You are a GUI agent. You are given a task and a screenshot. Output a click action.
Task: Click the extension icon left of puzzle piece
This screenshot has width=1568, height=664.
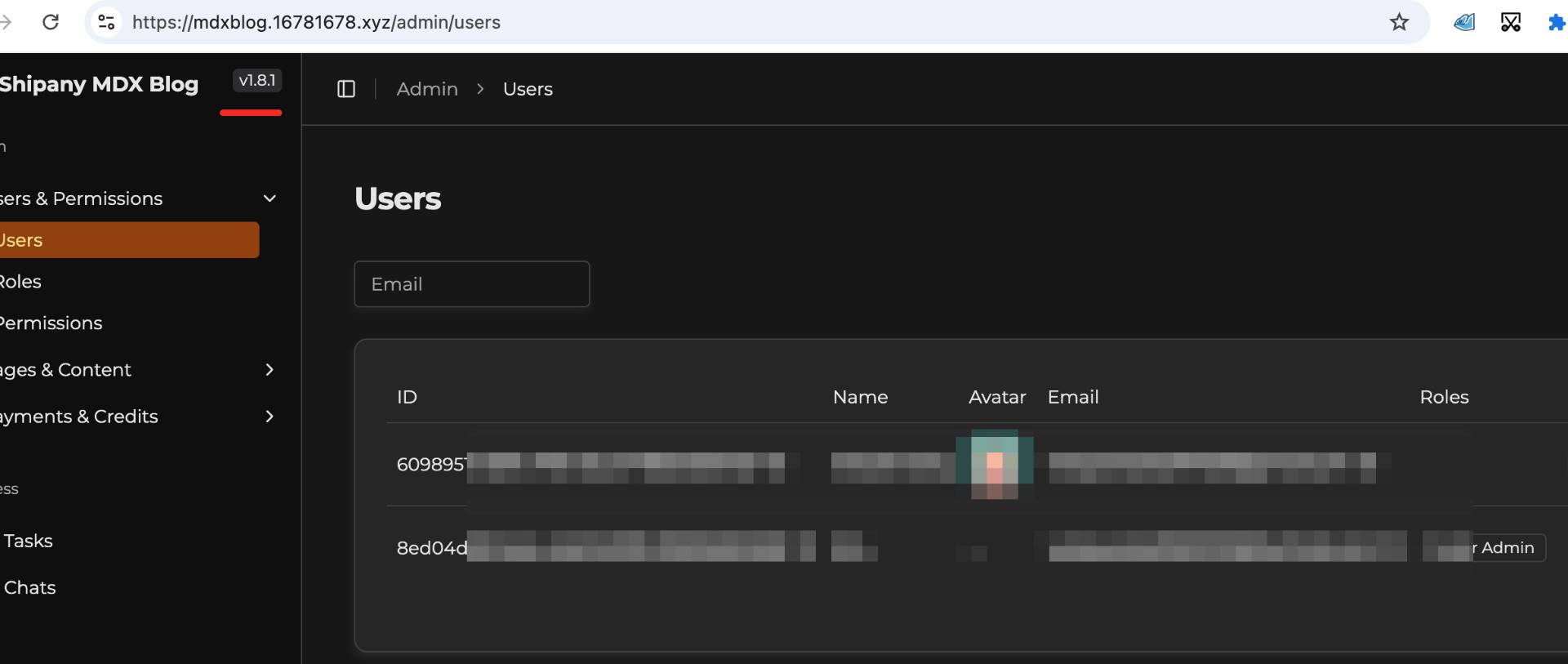click(1511, 22)
